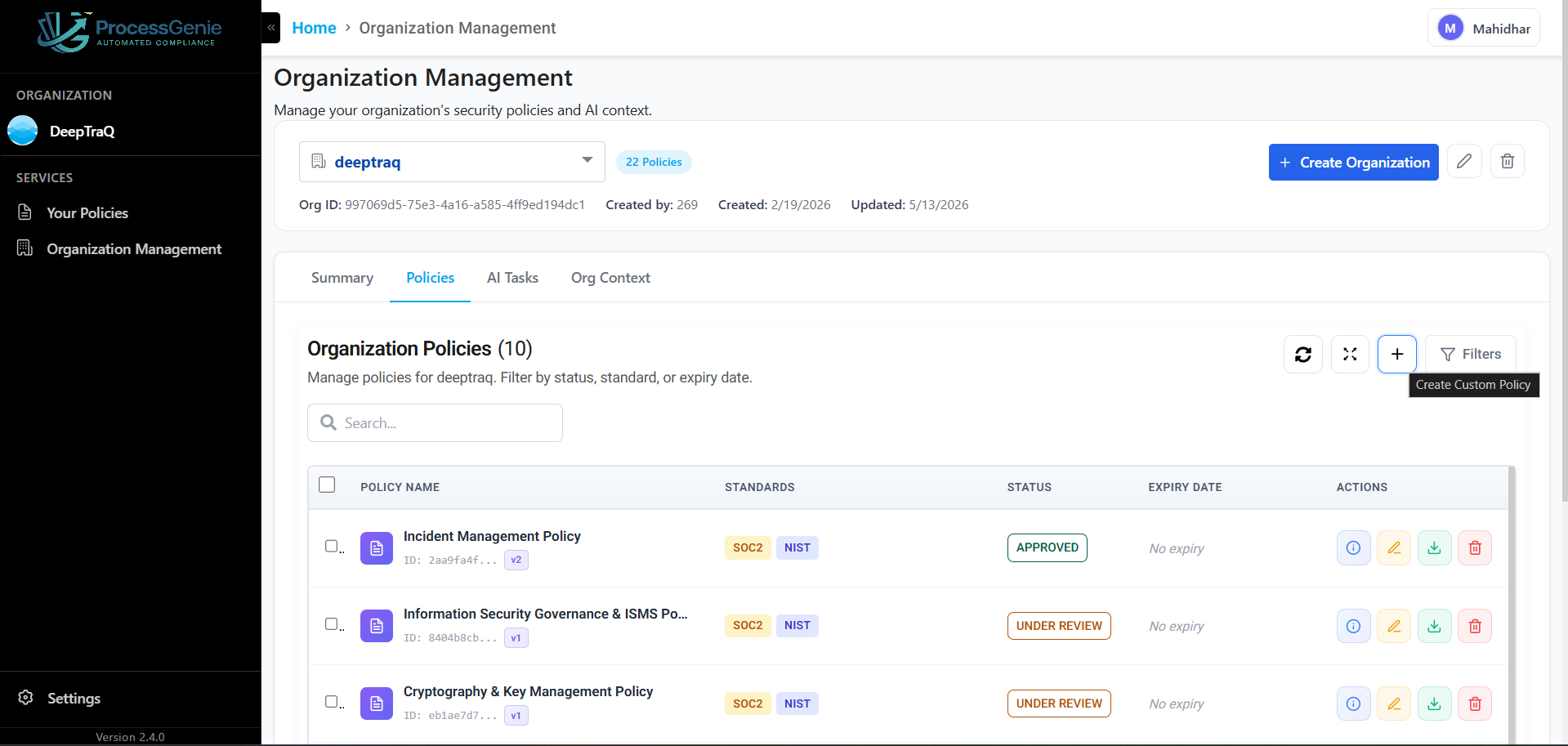Click the Org ID value text

pos(465,204)
